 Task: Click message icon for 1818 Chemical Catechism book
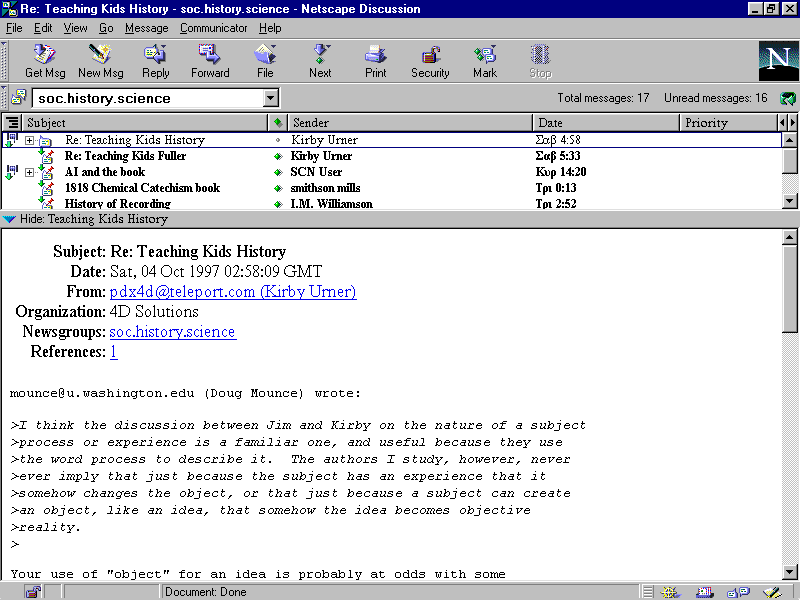[x=46, y=188]
